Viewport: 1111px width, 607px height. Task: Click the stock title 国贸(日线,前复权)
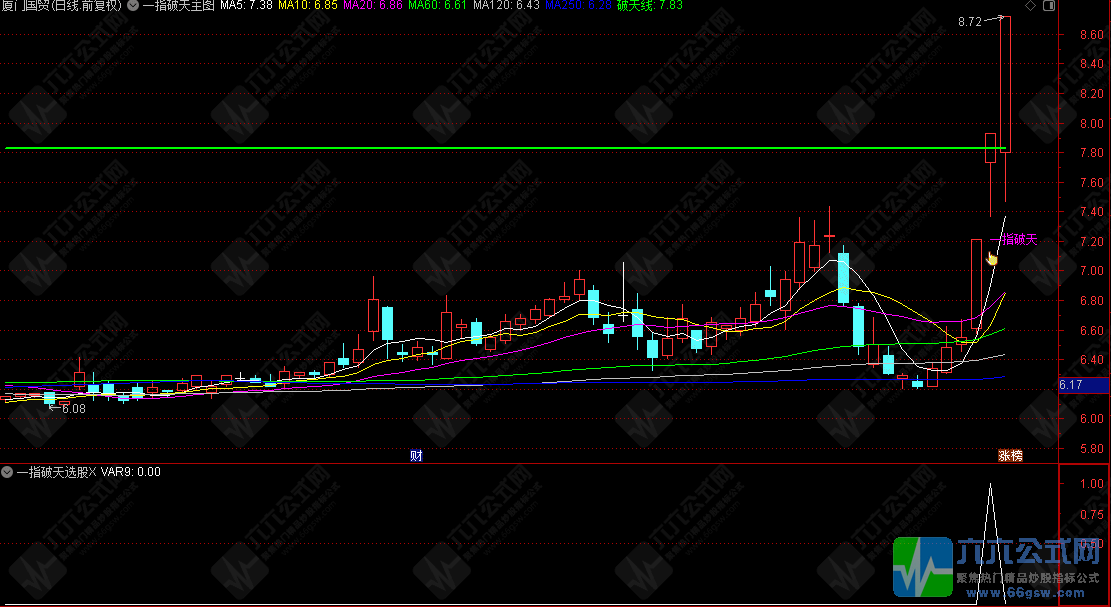coord(62,6)
